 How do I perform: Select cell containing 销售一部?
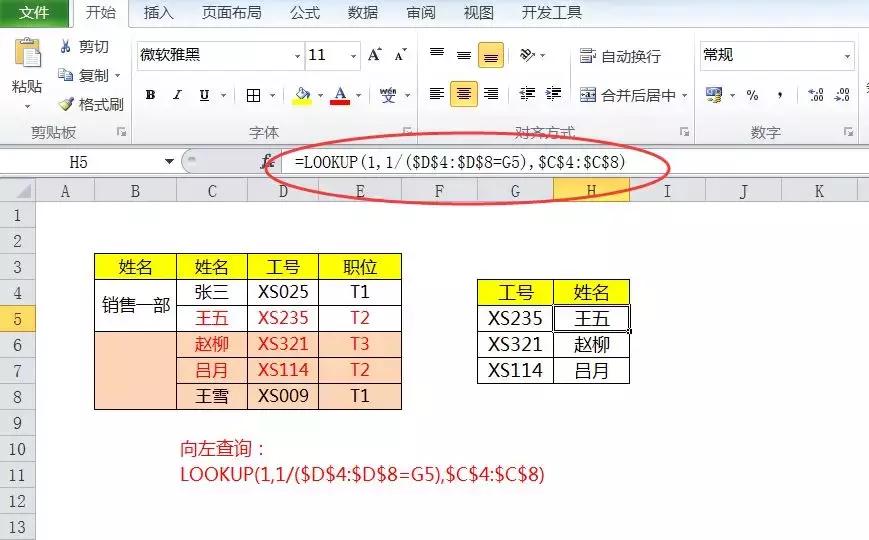136,305
